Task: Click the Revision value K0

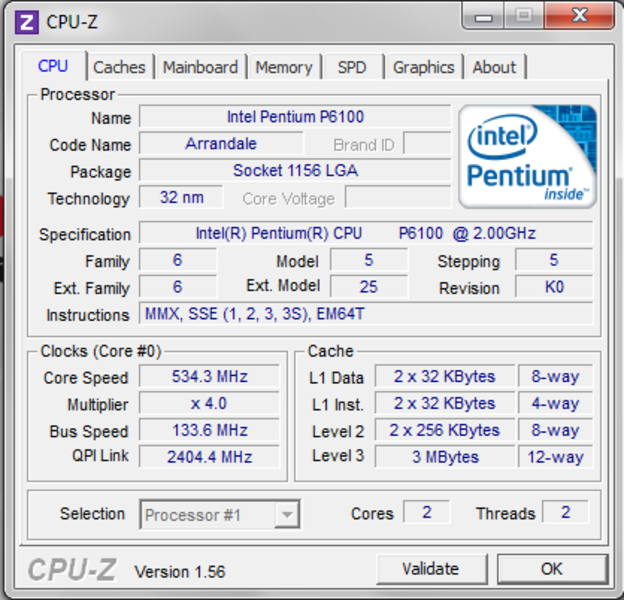Action: pyautogui.click(x=554, y=287)
